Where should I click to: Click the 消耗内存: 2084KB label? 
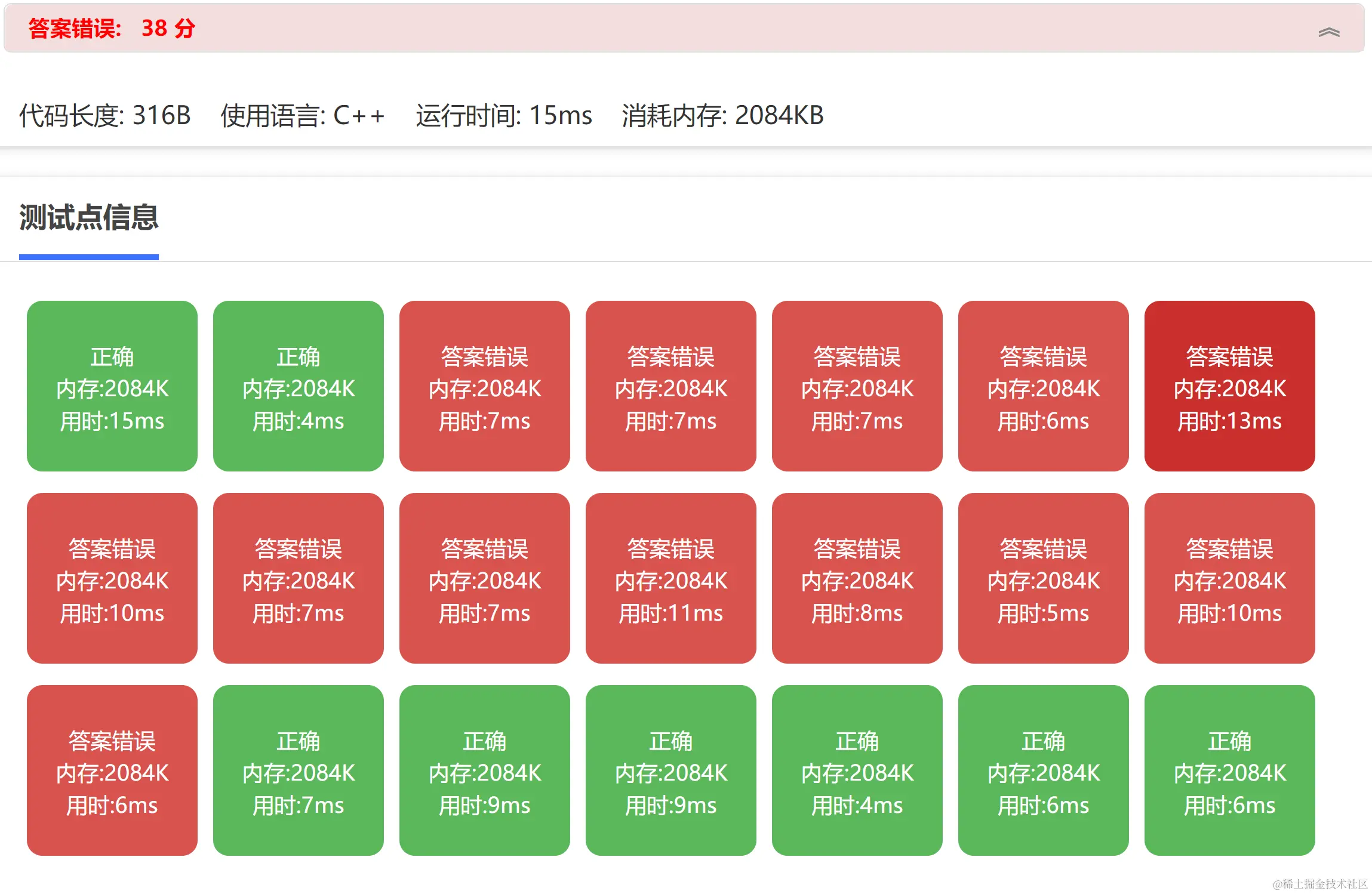[x=722, y=115]
